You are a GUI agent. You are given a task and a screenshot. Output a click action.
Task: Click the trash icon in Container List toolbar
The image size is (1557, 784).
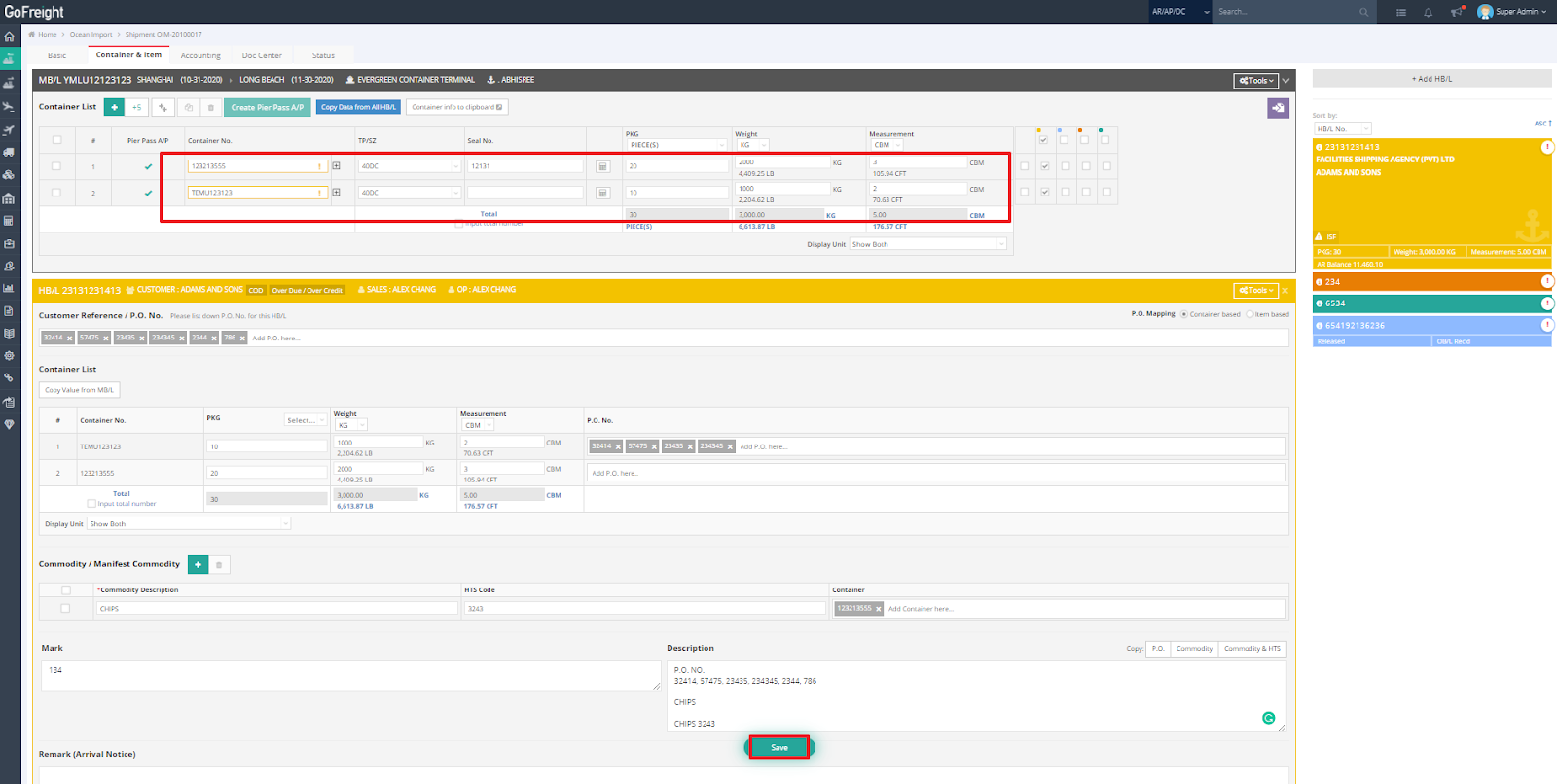click(x=211, y=107)
